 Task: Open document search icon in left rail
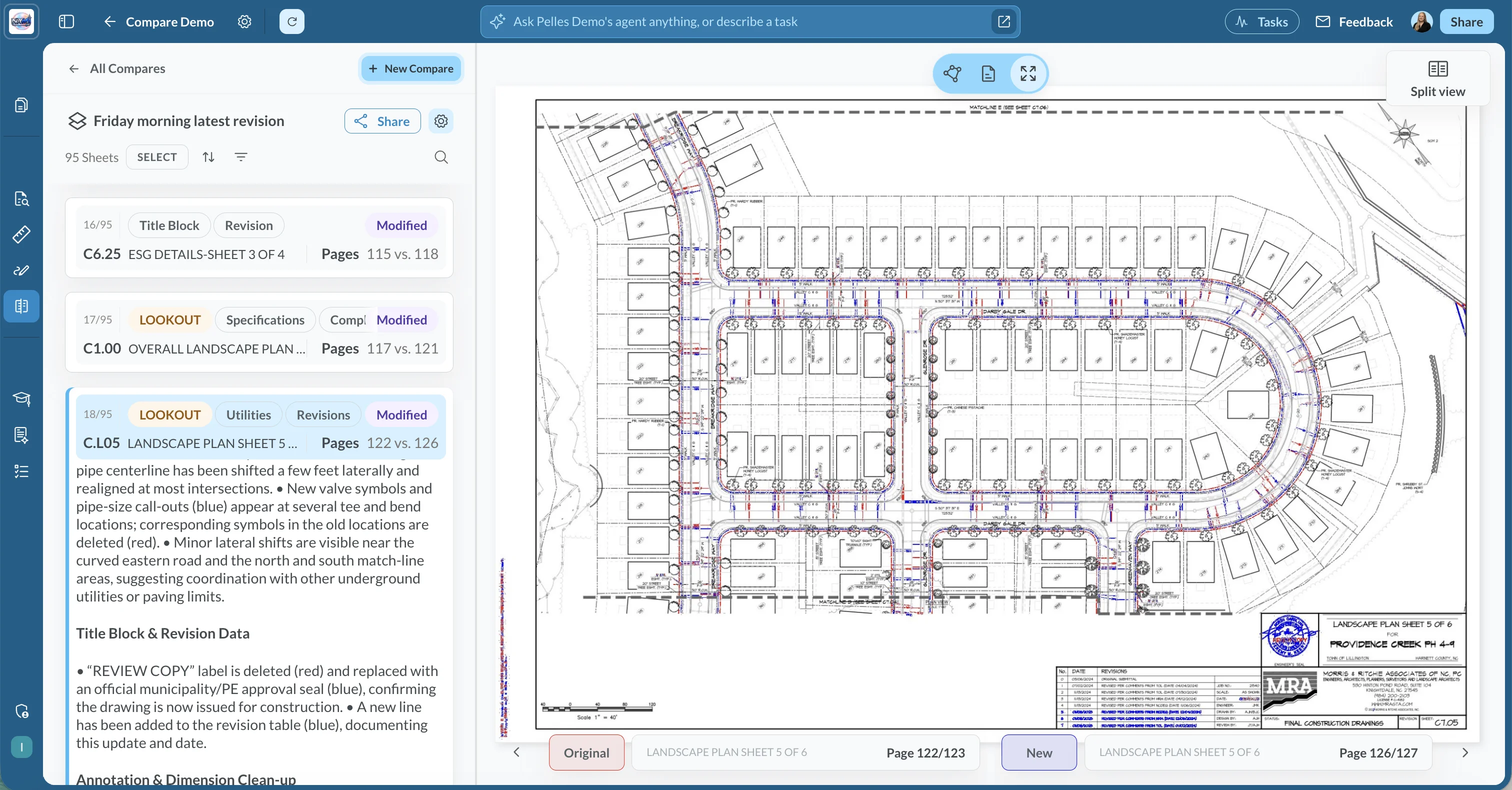(x=21, y=199)
